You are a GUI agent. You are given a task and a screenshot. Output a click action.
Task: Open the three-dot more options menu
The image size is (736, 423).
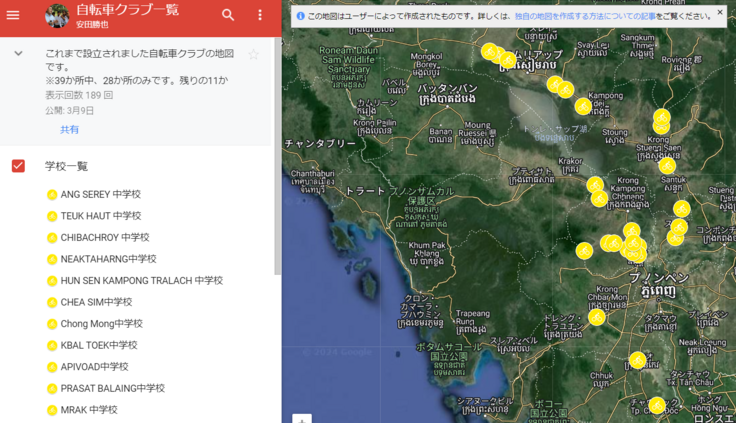[x=260, y=15]
